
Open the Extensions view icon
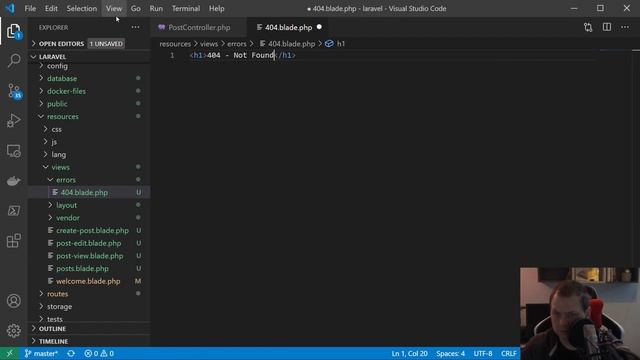coord(13,240)
